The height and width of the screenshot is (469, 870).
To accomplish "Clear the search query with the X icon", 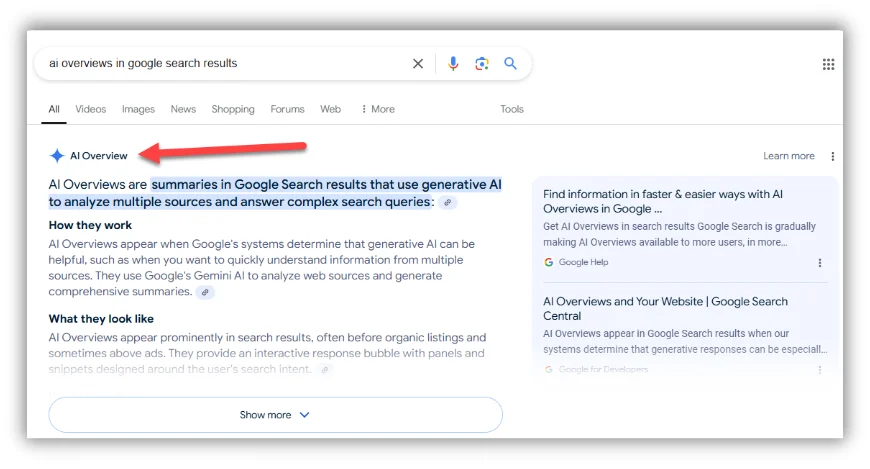I will [418, 64].
